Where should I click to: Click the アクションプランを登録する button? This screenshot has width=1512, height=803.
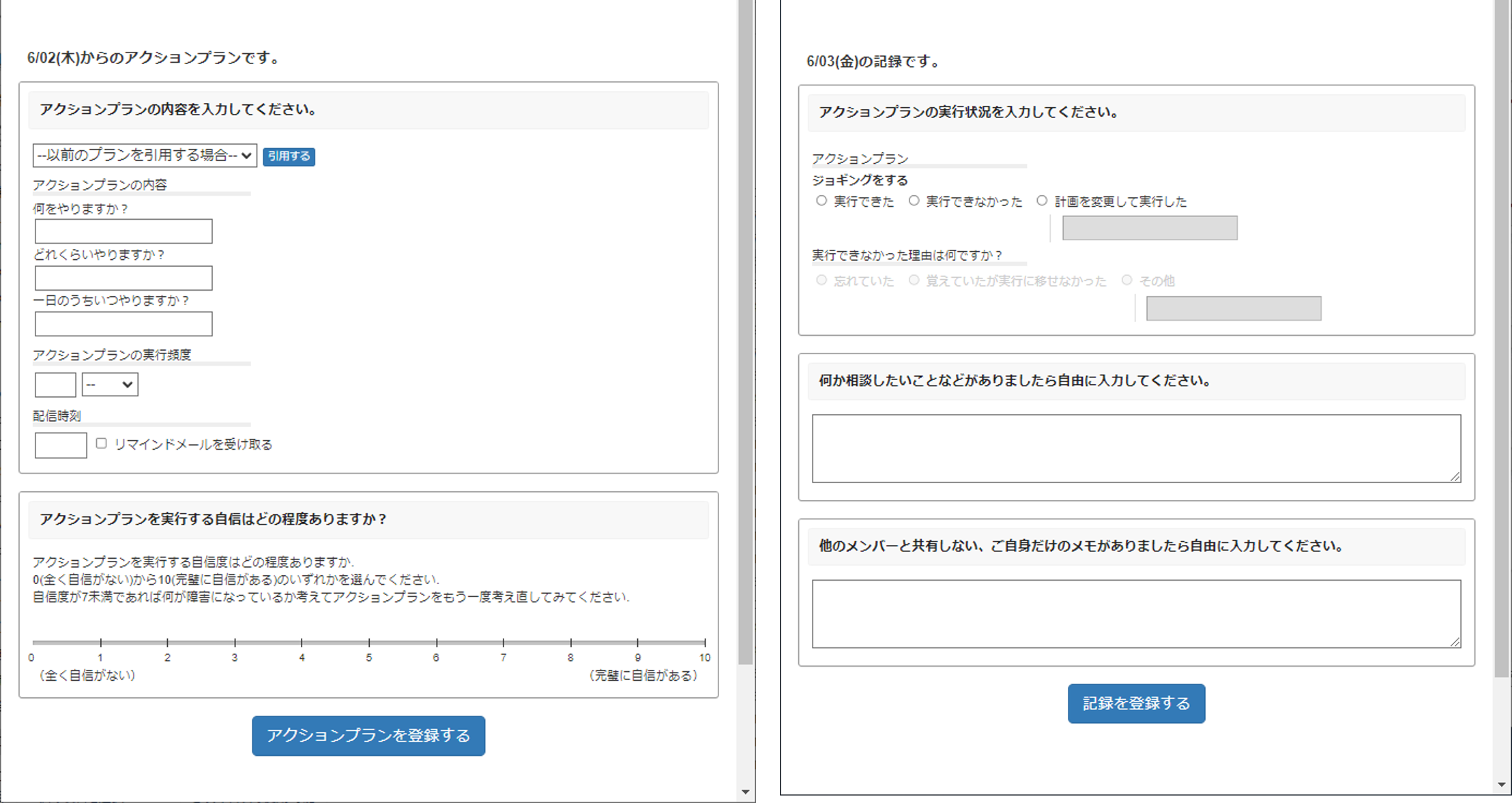(x=368, y=735)
